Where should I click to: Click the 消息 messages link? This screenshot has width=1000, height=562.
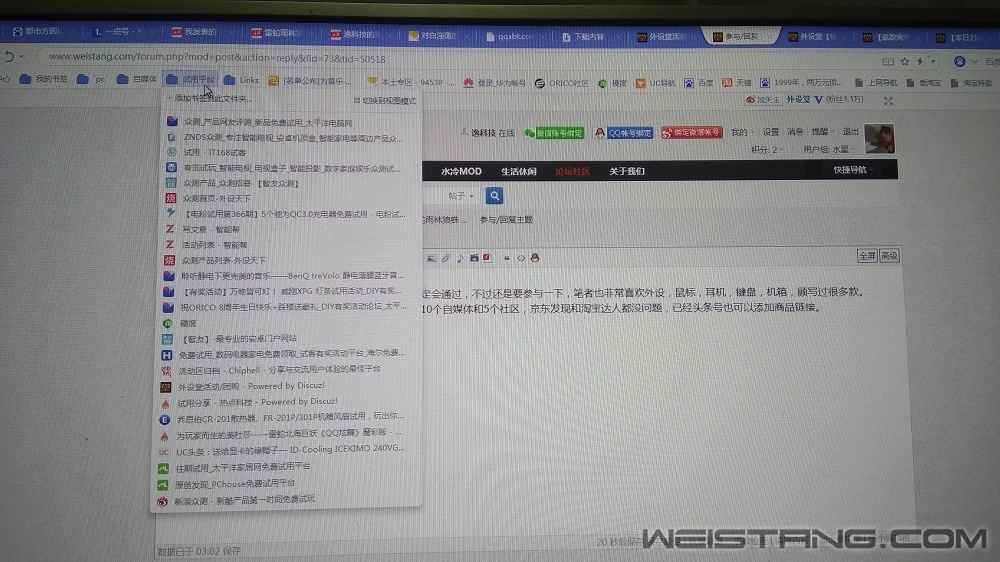coord(795,132)
